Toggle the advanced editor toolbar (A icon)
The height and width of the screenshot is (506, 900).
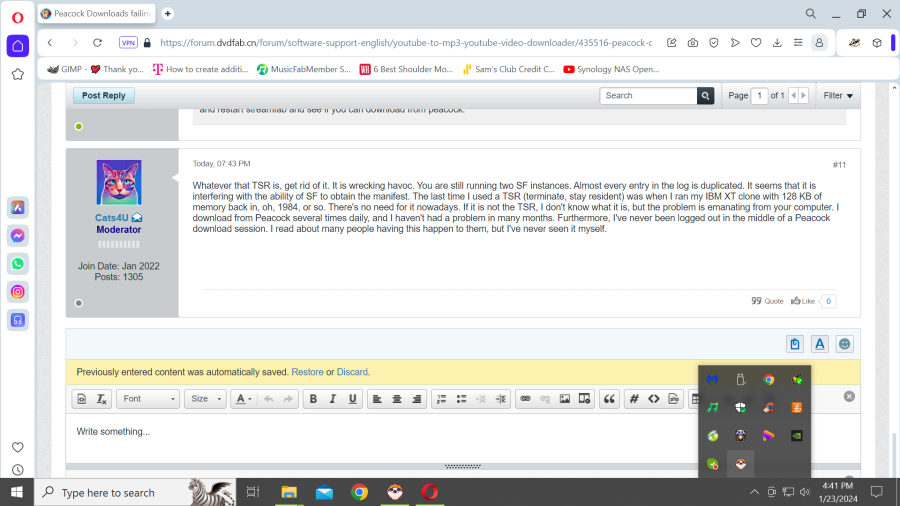coord(820,344)
